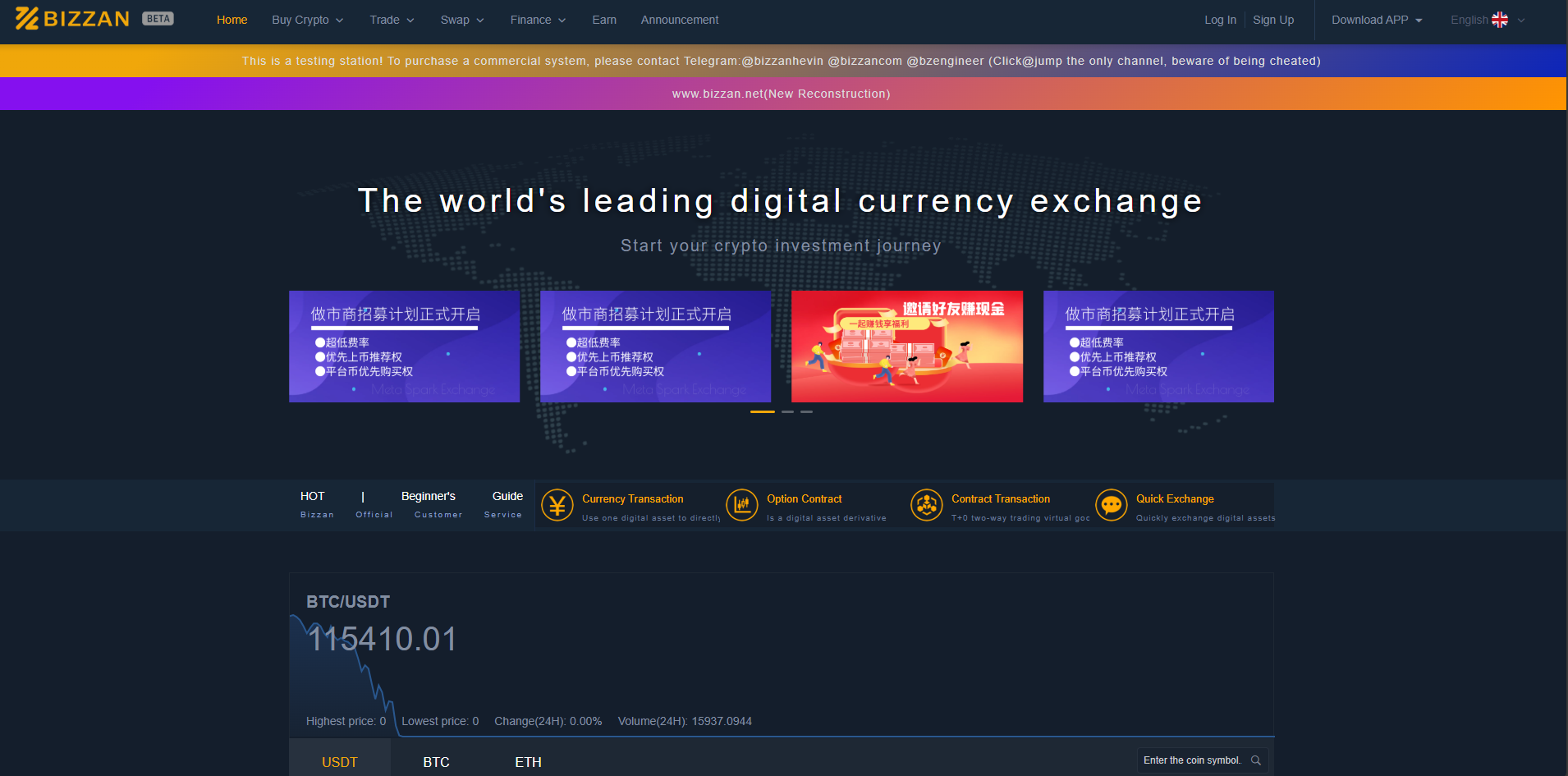Click the invite friends red banner
This screenshot has width=1568, height=776.
click(x=906, y=346)
